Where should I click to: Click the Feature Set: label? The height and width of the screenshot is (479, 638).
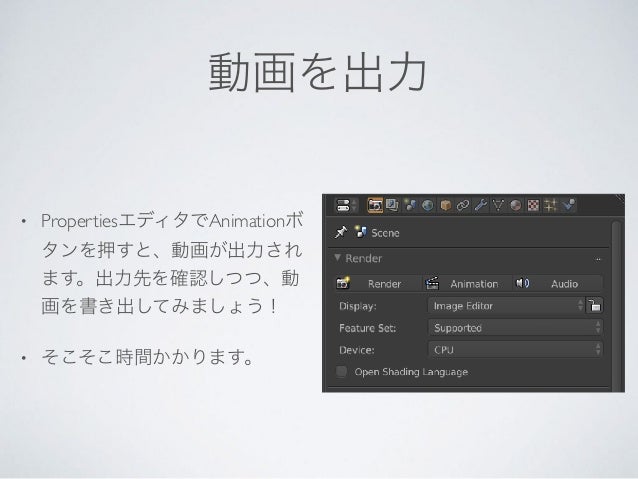[x=367, y=328]
